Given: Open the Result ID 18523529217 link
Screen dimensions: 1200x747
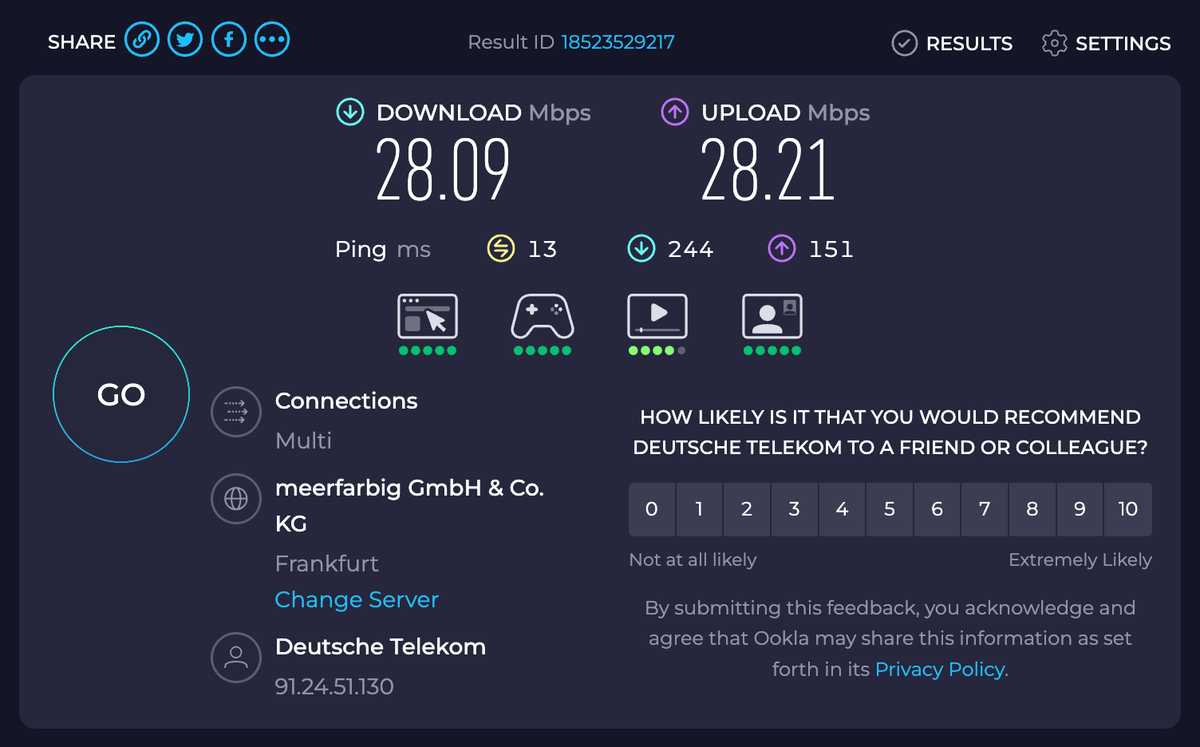Looking at the screenshot, I should [x=620, y=42].
